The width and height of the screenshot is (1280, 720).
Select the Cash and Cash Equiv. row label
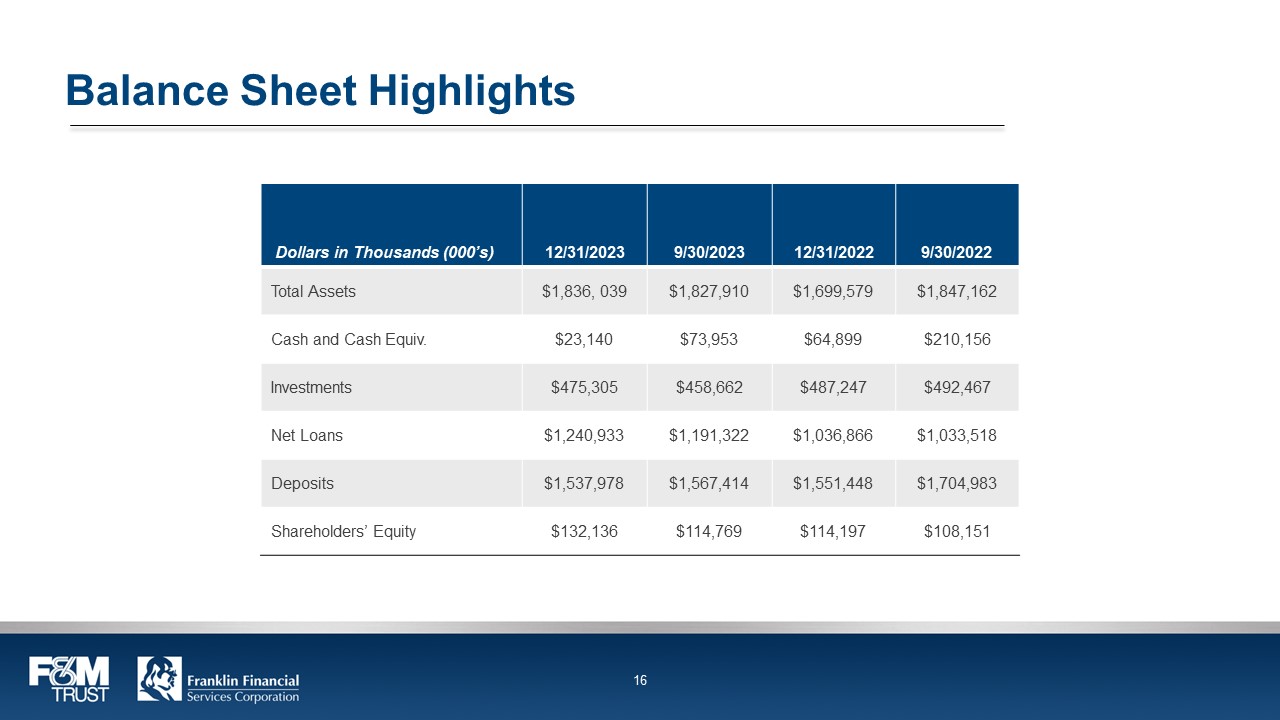(349, 340)
